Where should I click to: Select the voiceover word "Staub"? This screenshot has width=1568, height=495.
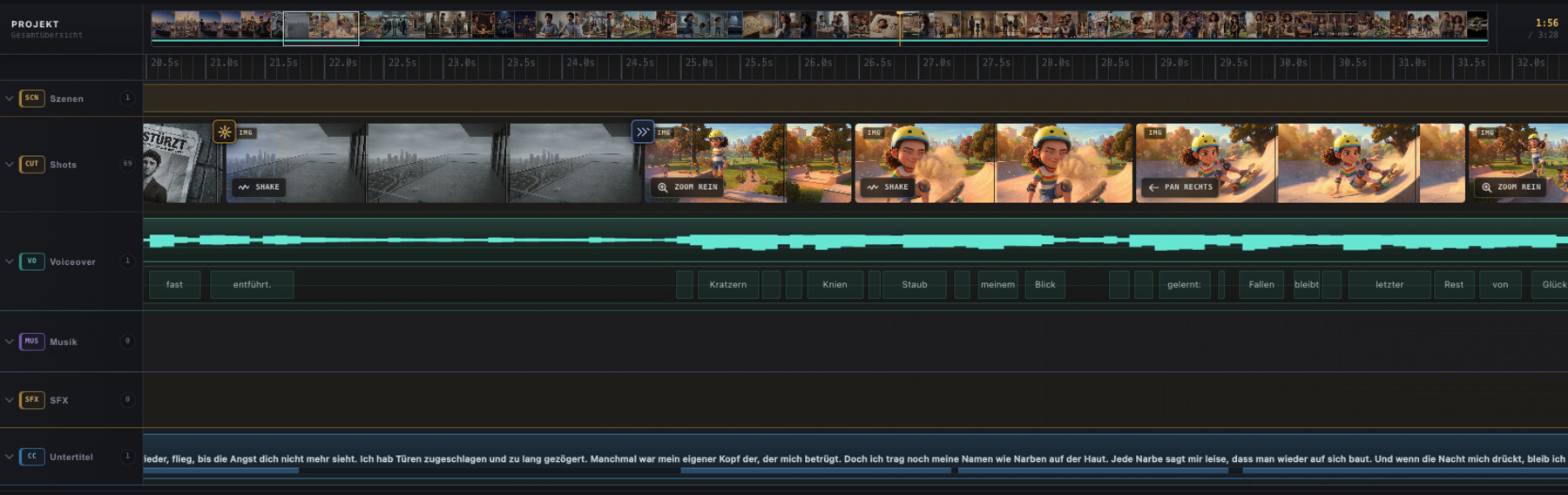pos(915,285)
